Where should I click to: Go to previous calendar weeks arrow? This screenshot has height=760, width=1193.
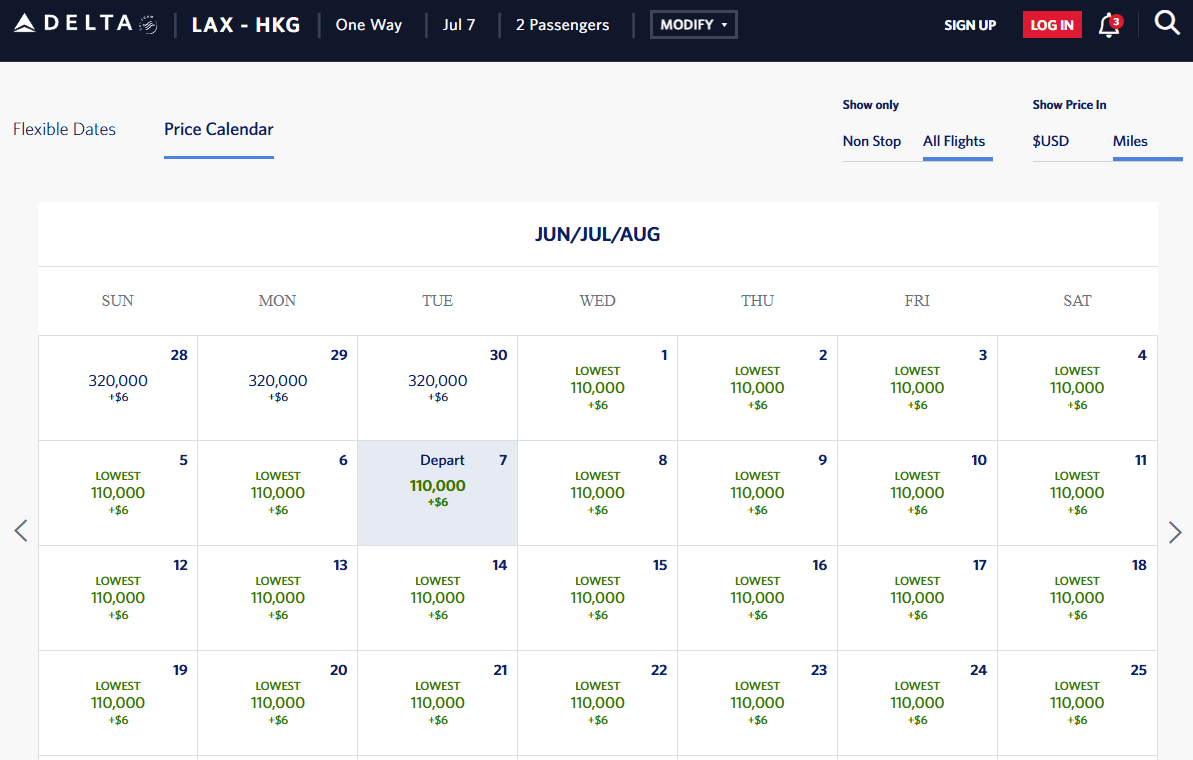point(21,531)
